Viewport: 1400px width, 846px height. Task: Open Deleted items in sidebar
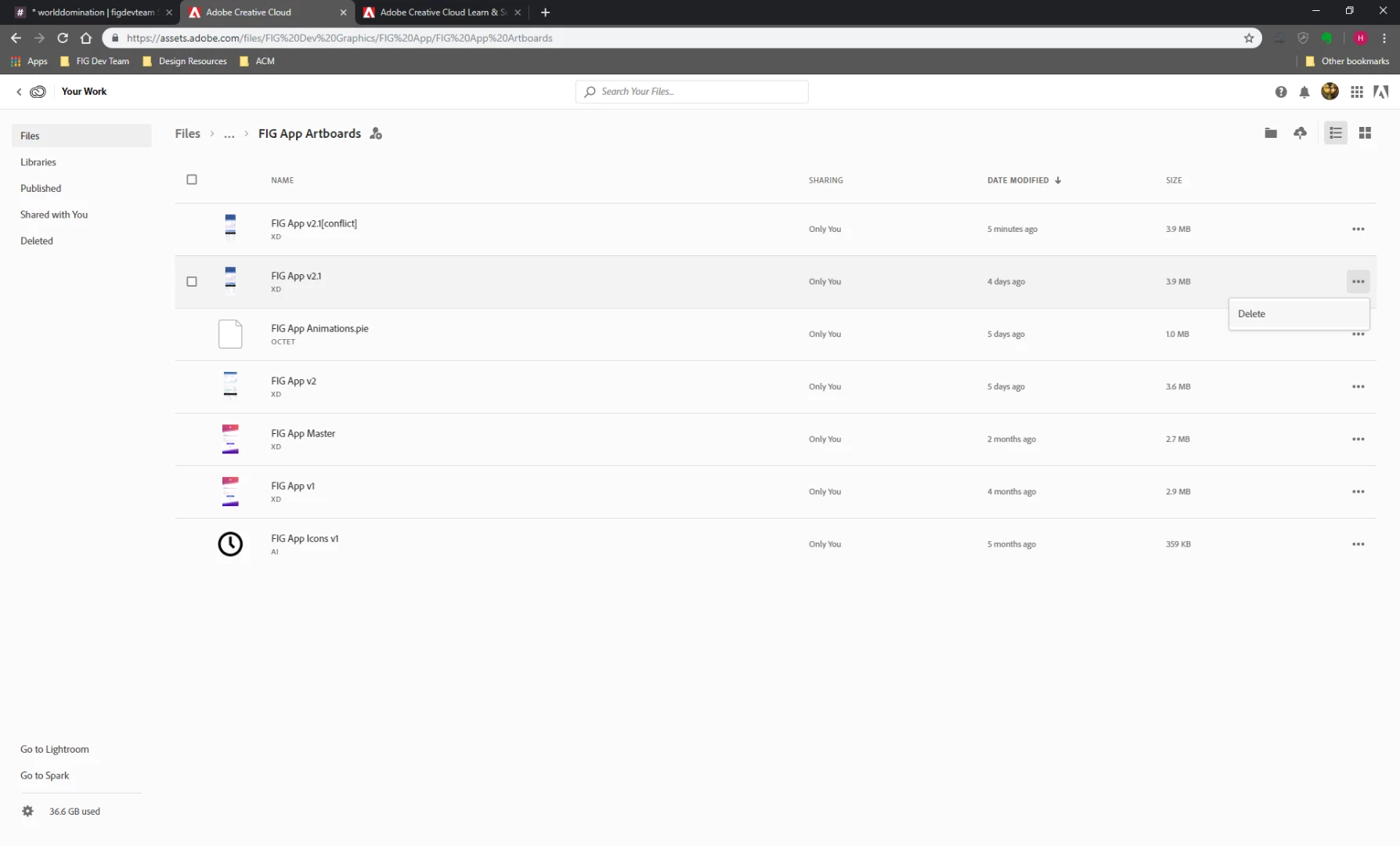click(x=37, y=240)
